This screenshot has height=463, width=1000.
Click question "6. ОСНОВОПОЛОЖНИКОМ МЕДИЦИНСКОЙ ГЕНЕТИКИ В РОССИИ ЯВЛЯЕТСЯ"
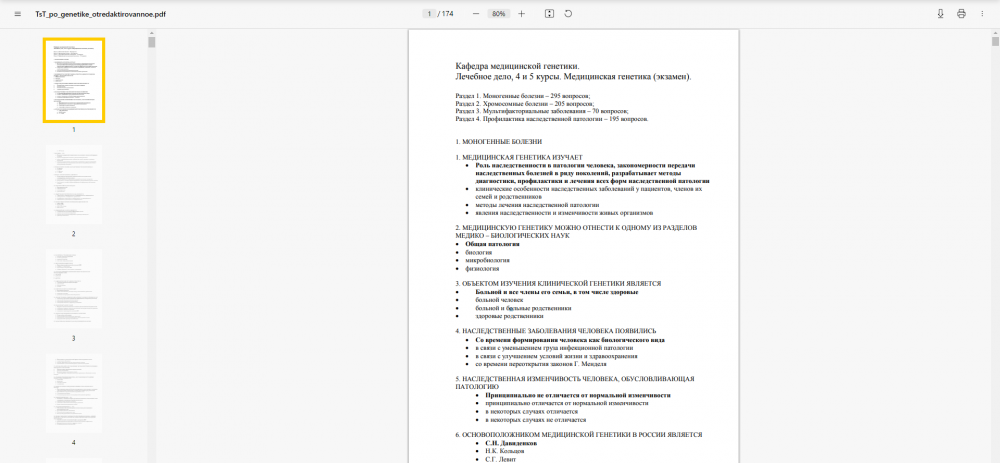click(578, 435)
